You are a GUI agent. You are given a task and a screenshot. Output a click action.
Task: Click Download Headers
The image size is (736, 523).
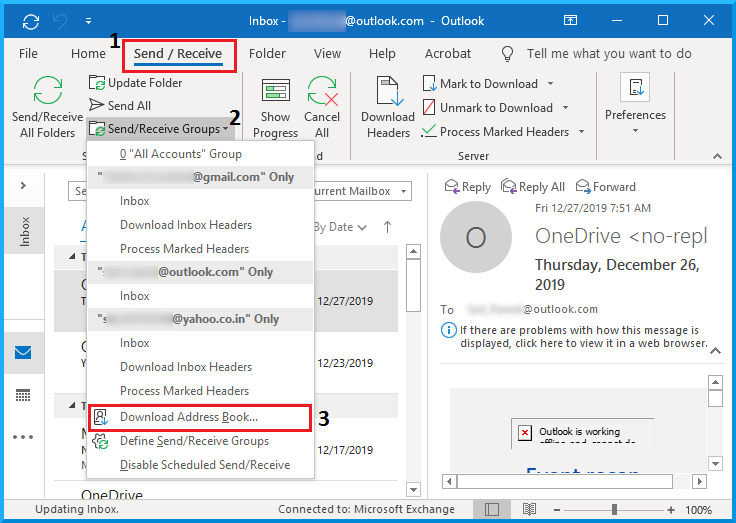[388, 108]
